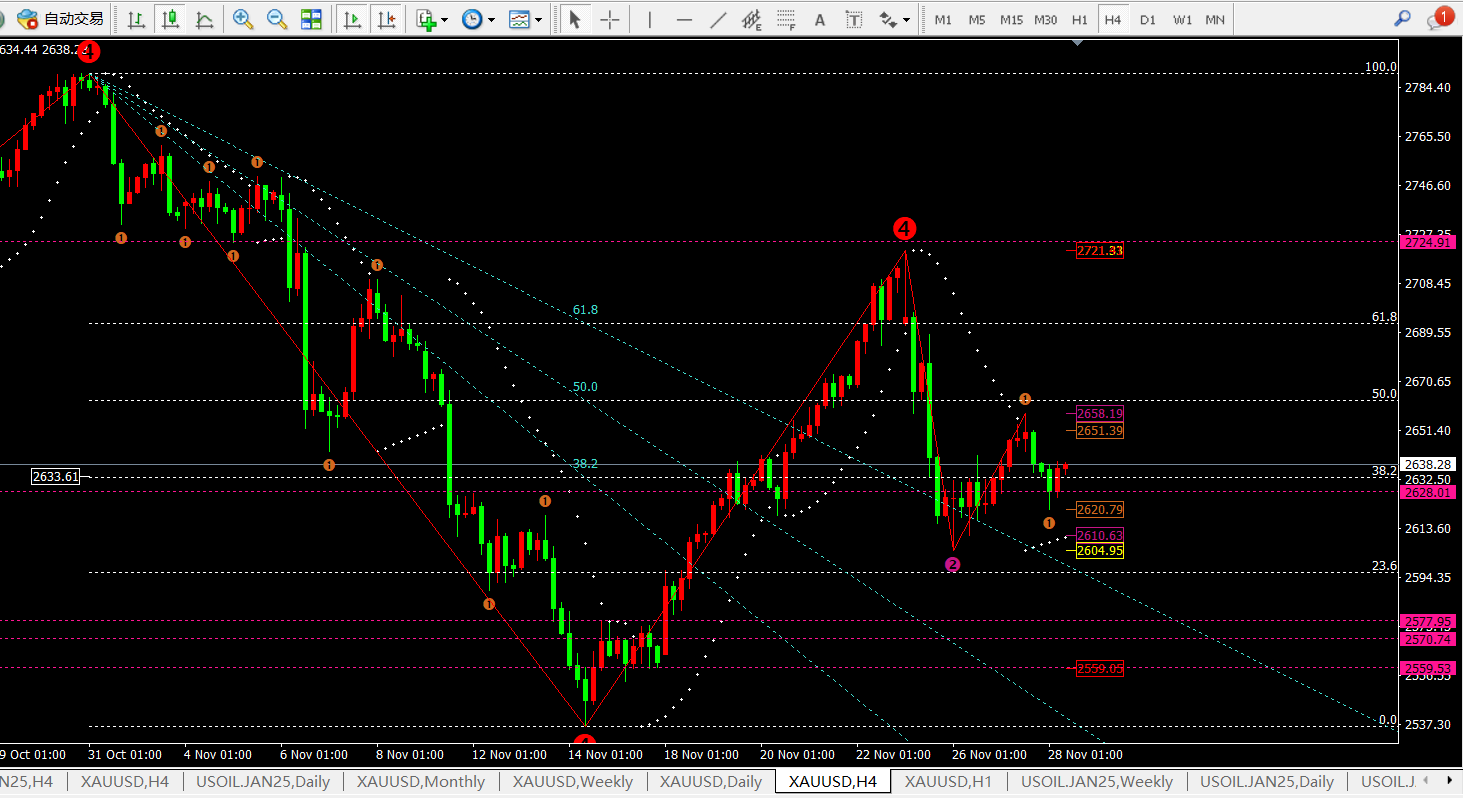
Task: Click the 2651.39 price label
Action: (1100, 431)
